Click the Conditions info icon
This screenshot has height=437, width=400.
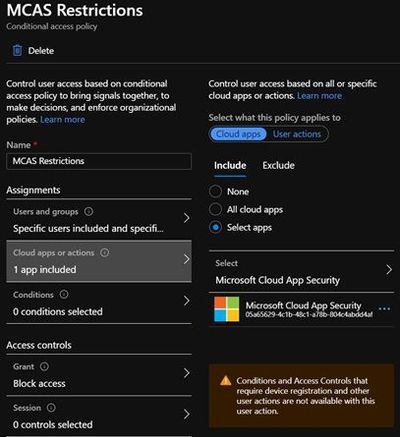tap(64, 294)
